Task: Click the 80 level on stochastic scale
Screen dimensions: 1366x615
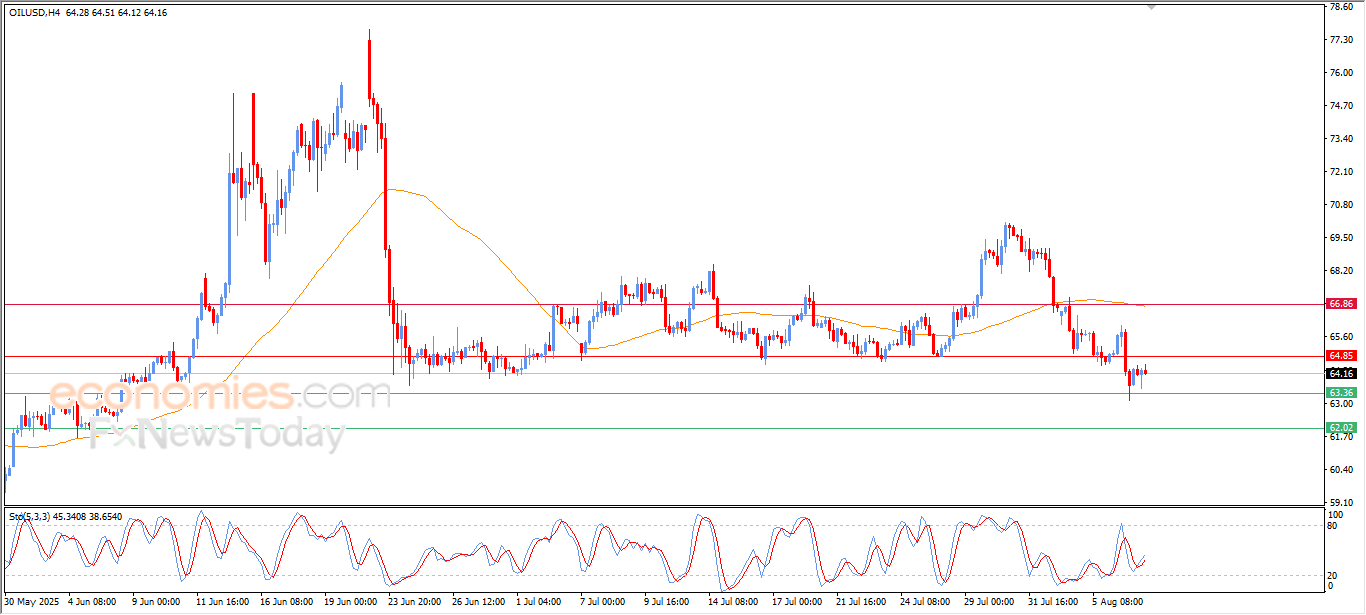Action: pyautogui.click(x=1334, y=525)
